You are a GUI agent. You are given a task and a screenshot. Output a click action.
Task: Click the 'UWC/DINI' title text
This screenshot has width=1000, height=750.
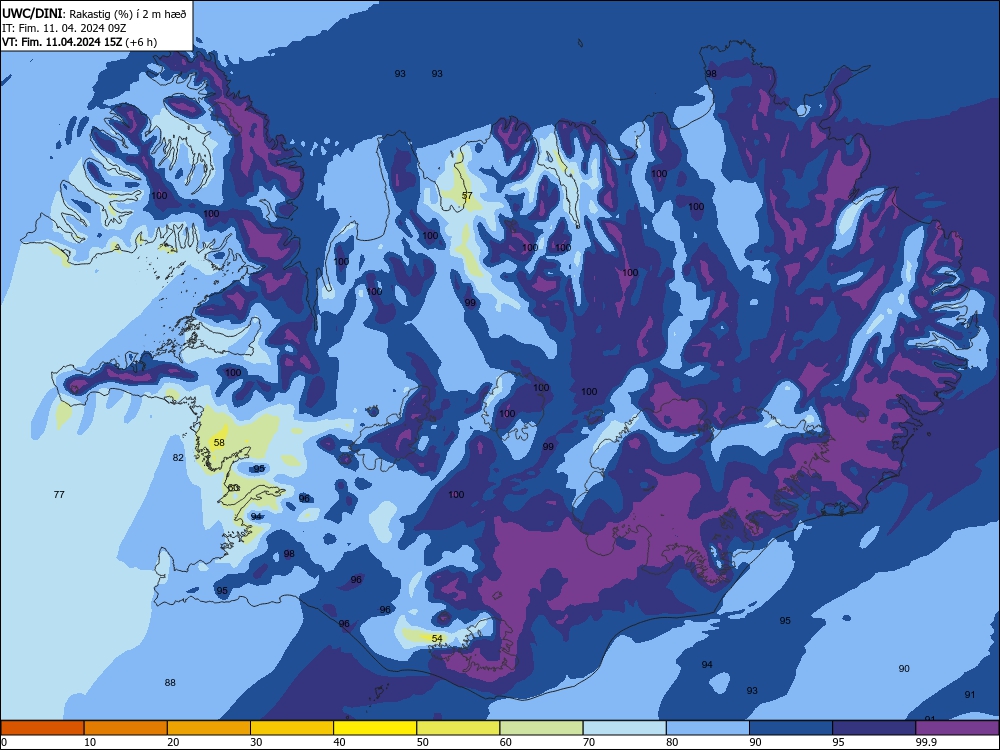(32, 13)
